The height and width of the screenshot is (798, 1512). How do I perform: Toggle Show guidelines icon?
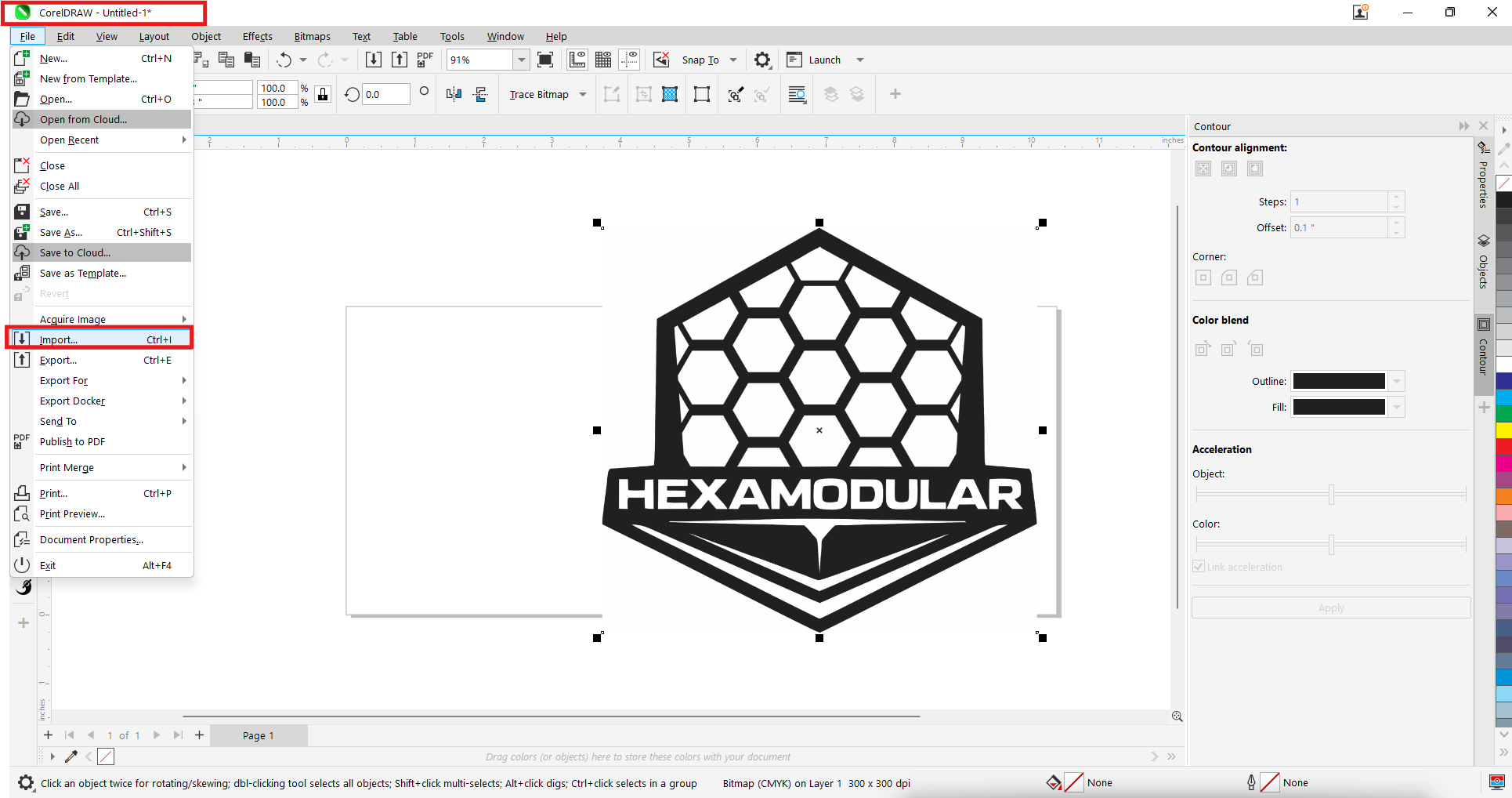[x=629, y=60]
